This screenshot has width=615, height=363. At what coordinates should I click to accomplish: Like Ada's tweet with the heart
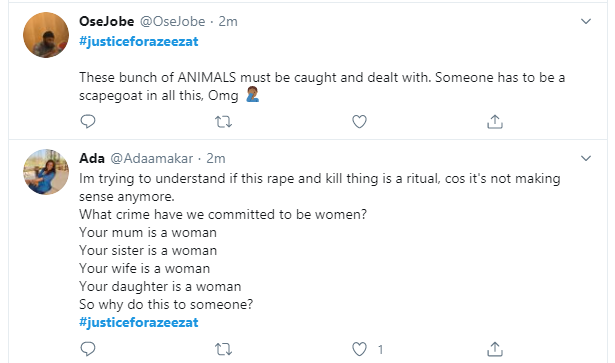(359, 348)
